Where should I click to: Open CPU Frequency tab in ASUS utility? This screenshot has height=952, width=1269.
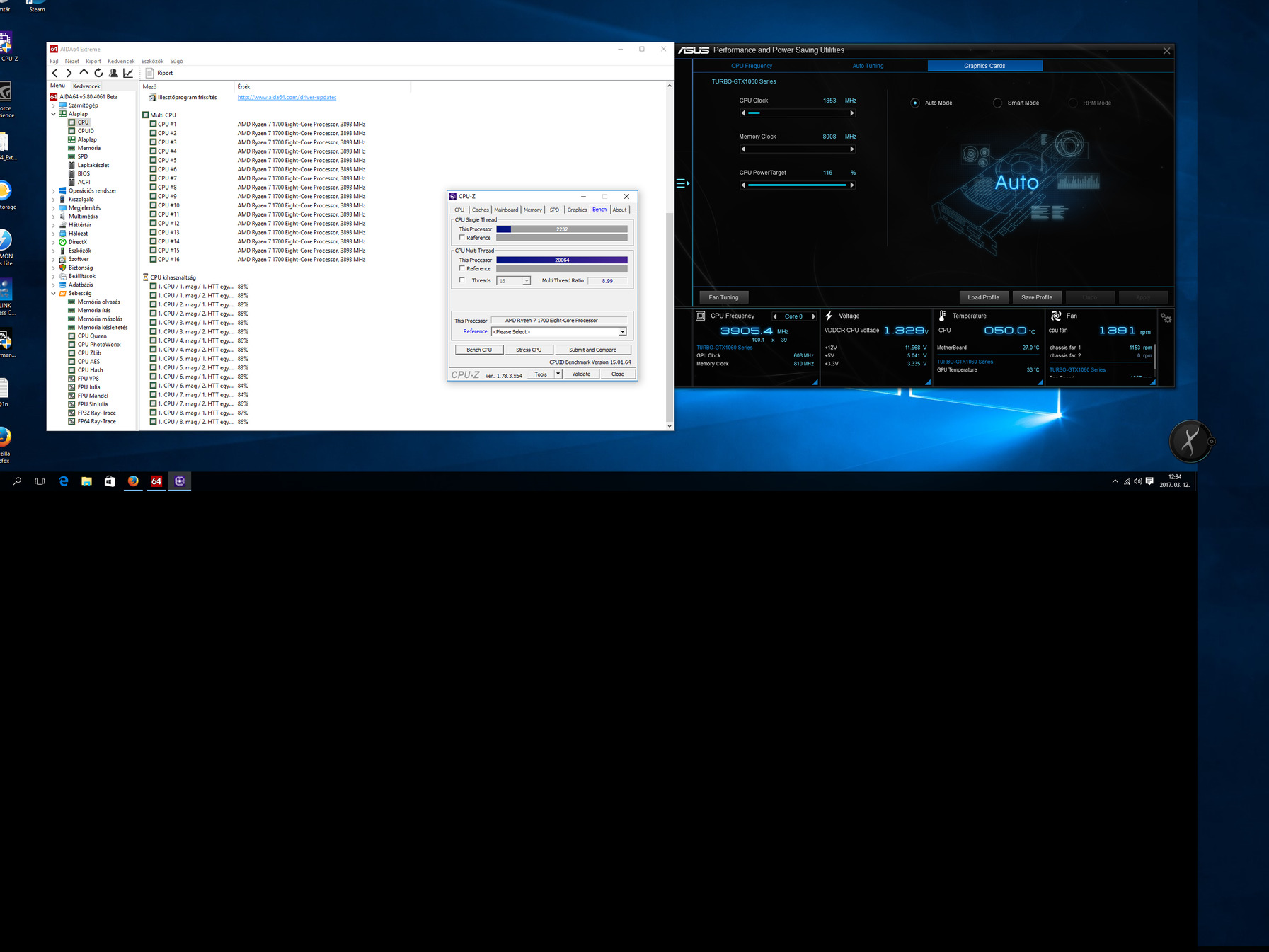point(752,66)
